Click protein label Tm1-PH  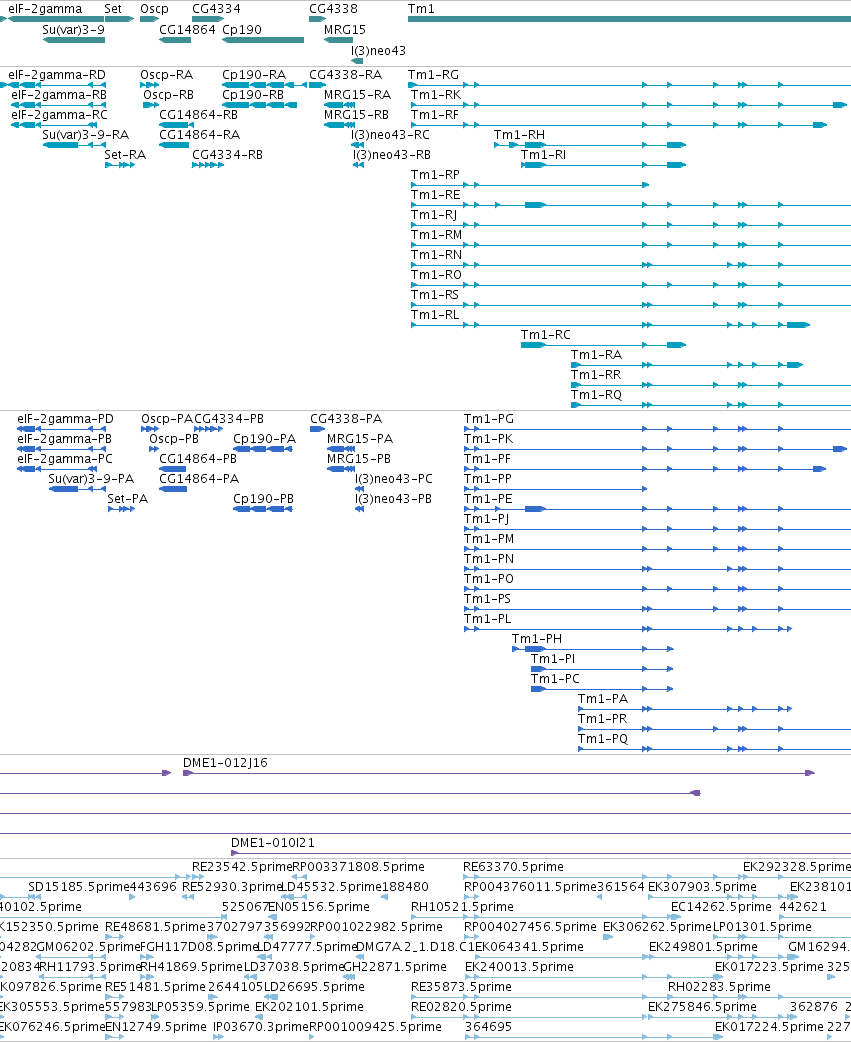coord(537,639)
